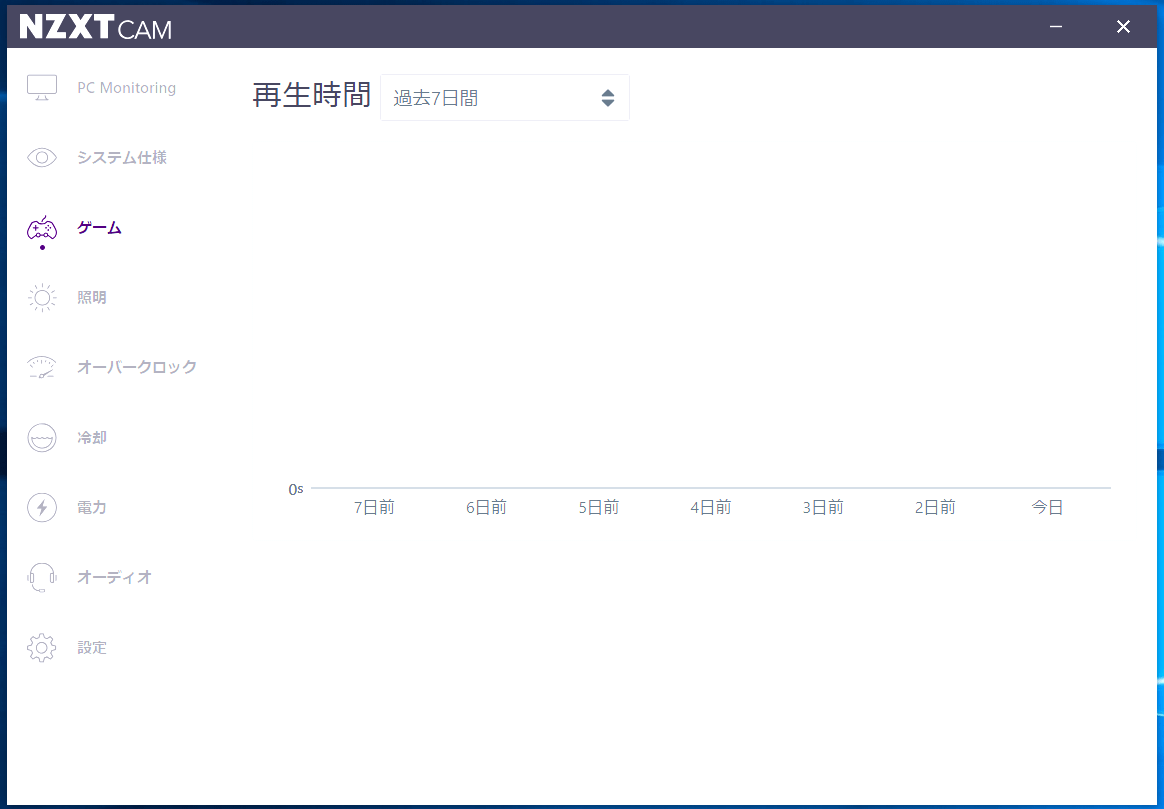
Task: Click the PC Monitoring monitor icon
Action: coord(42,88)
